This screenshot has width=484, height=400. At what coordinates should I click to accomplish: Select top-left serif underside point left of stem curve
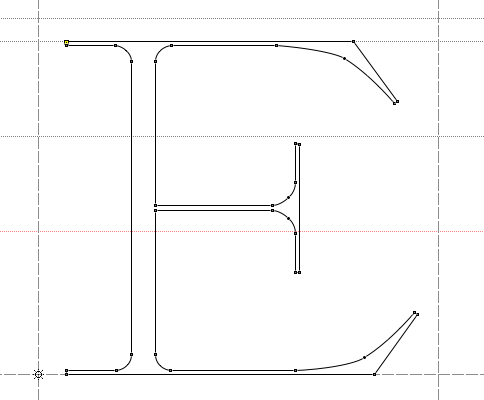point(116,46)
